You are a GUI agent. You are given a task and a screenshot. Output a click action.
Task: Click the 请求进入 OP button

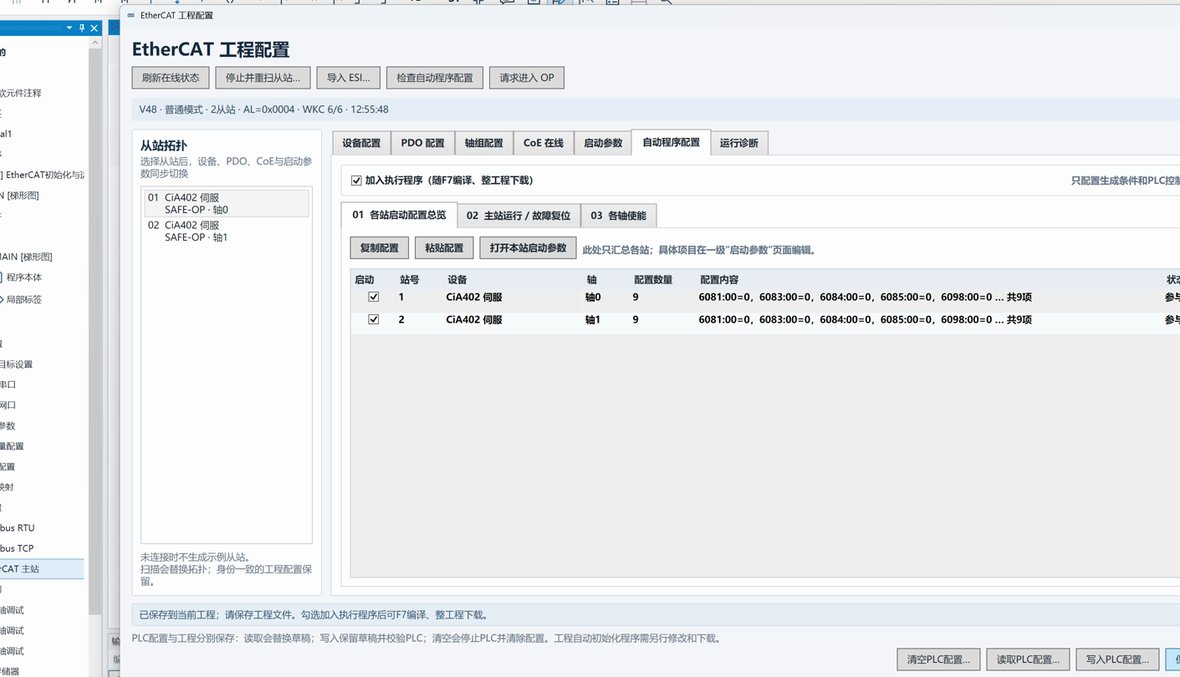527,77
